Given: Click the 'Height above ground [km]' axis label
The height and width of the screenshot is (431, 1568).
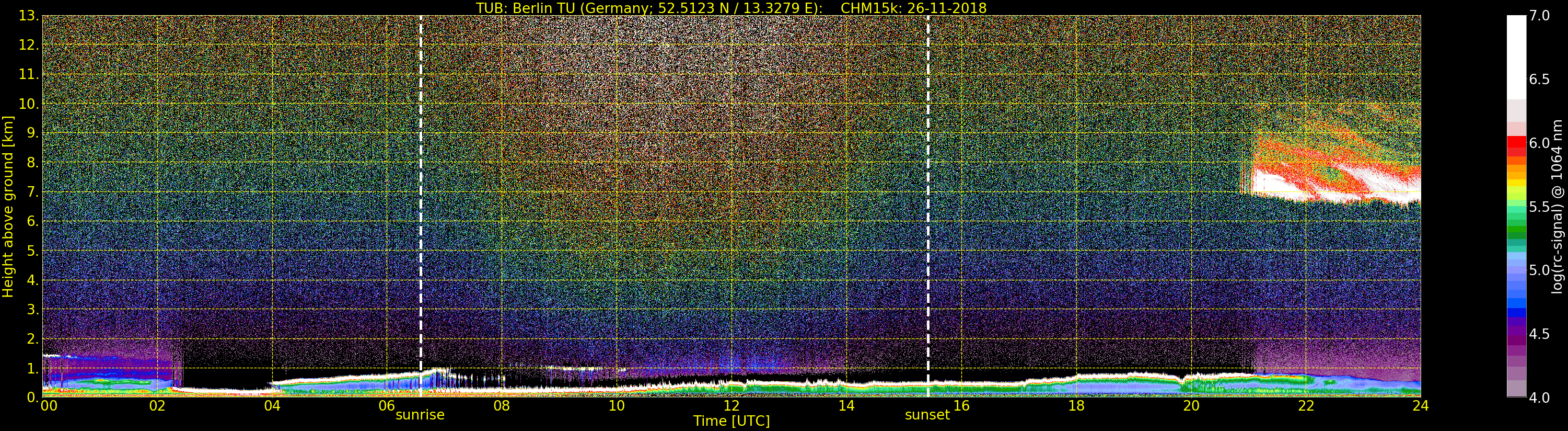Looking at the screenshot, I should (x=8, y=206).
